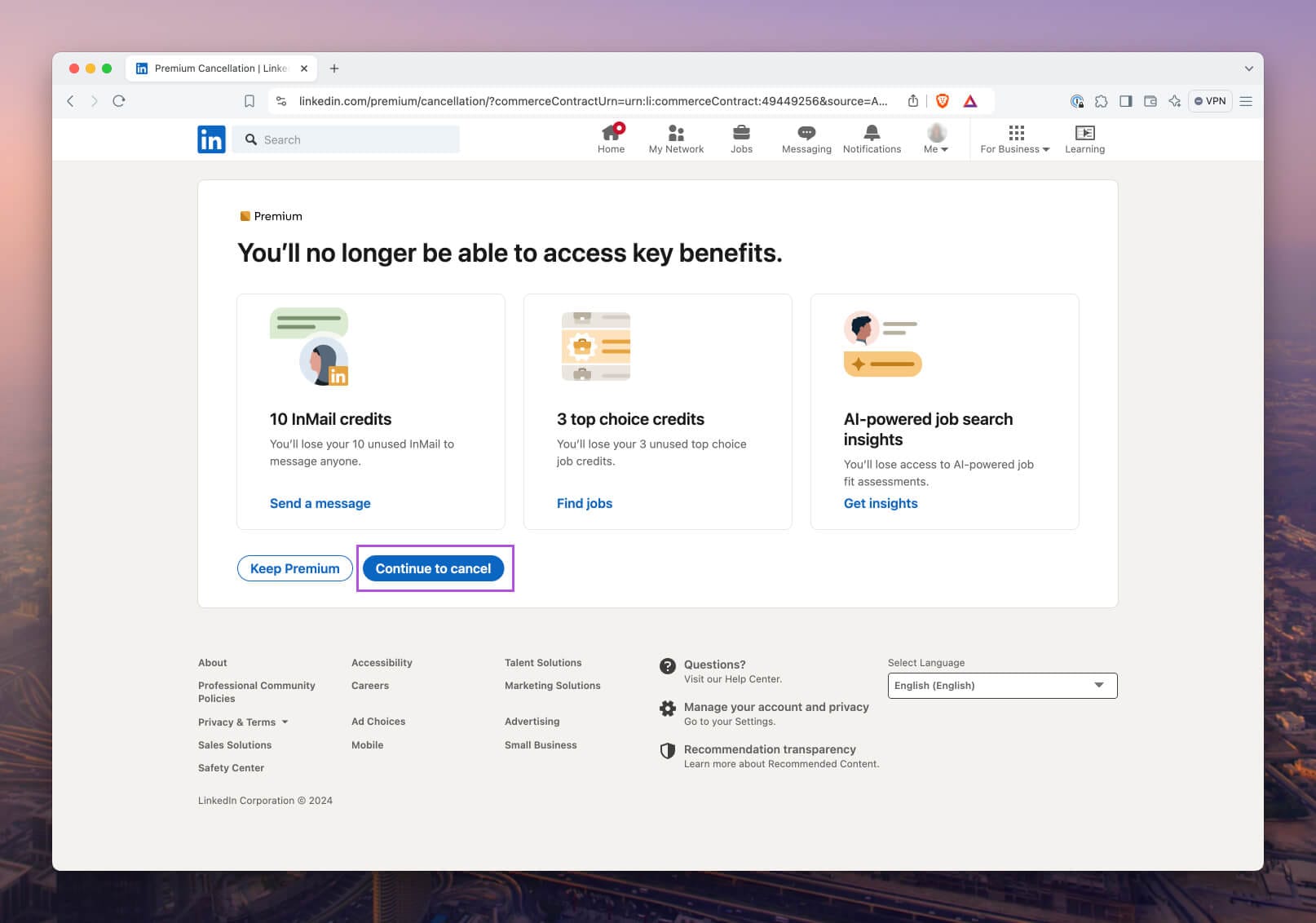Click the InMail credits card illustration
This screenshot has height=923, width=1316.
(x=309, y=347)
